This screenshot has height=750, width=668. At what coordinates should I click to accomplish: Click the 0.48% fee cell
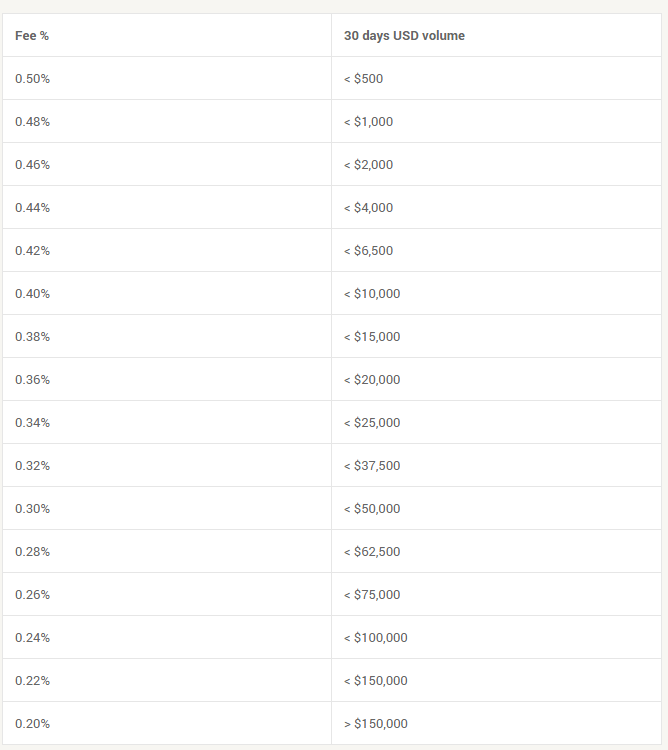[167, 121]
